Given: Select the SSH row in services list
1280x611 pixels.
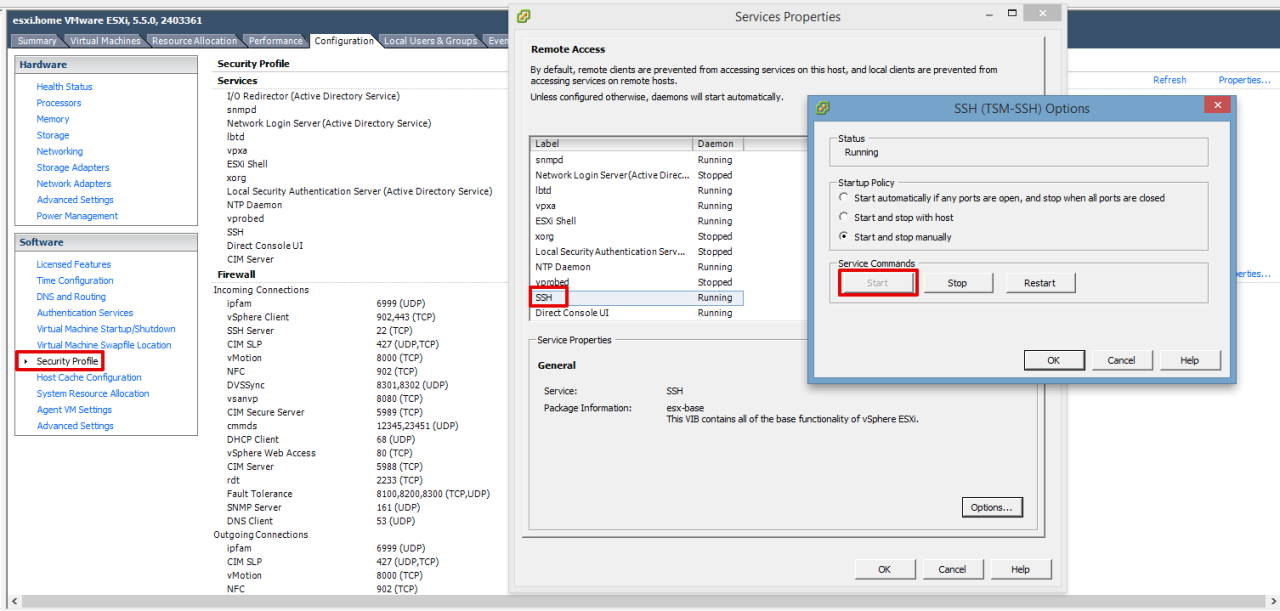Looking at the screenshot, I should click(637, 298).
